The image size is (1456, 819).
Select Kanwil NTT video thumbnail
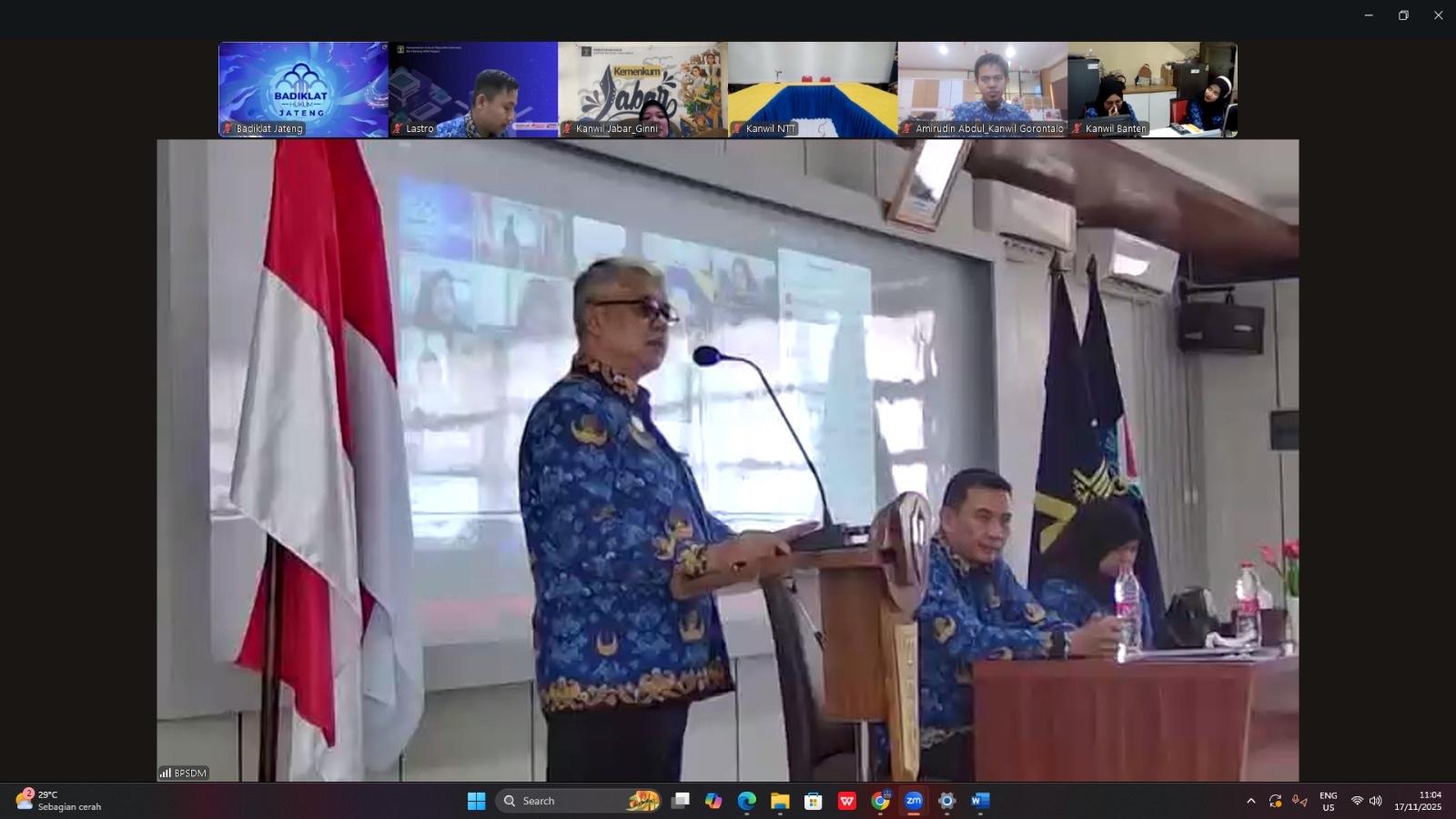pos(813,89)
